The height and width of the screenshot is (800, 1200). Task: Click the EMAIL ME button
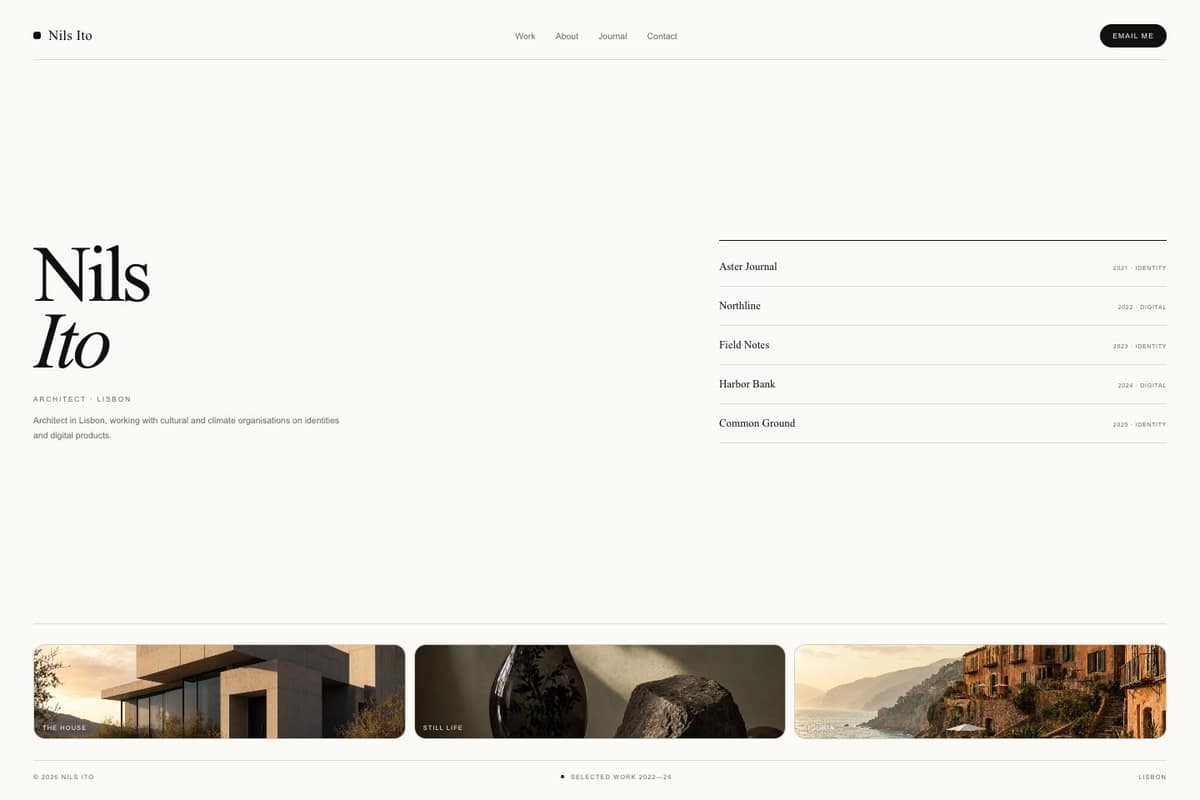(1133, 36)
